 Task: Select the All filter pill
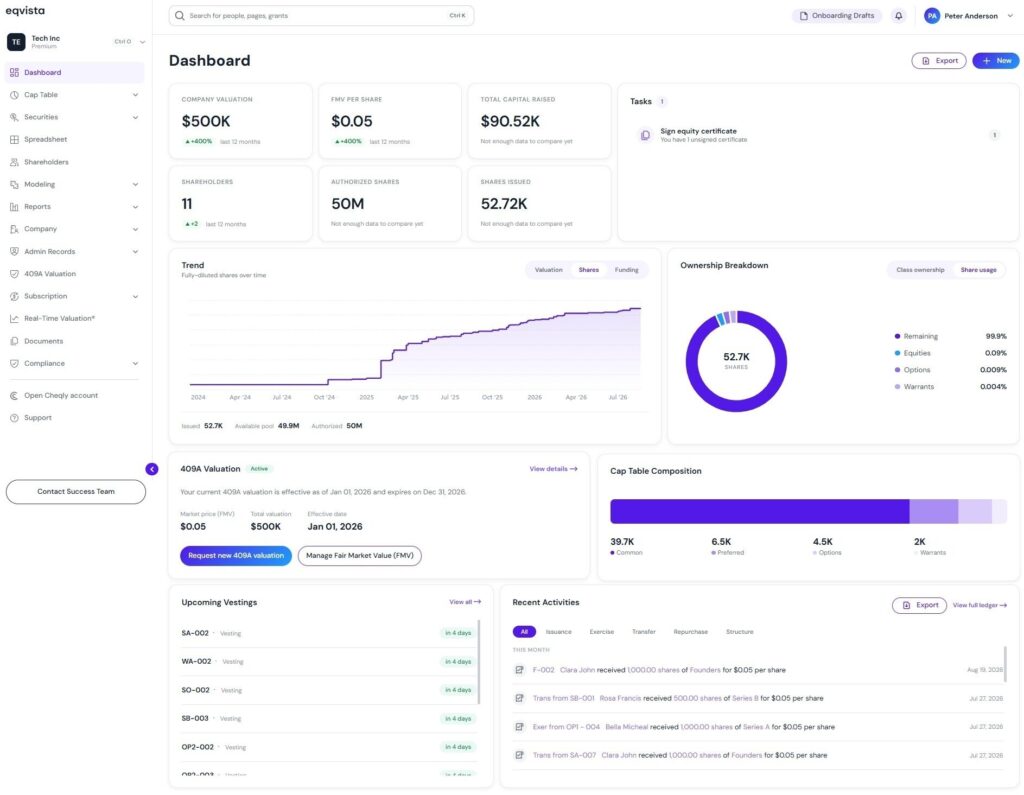click(x=524, y=632)
